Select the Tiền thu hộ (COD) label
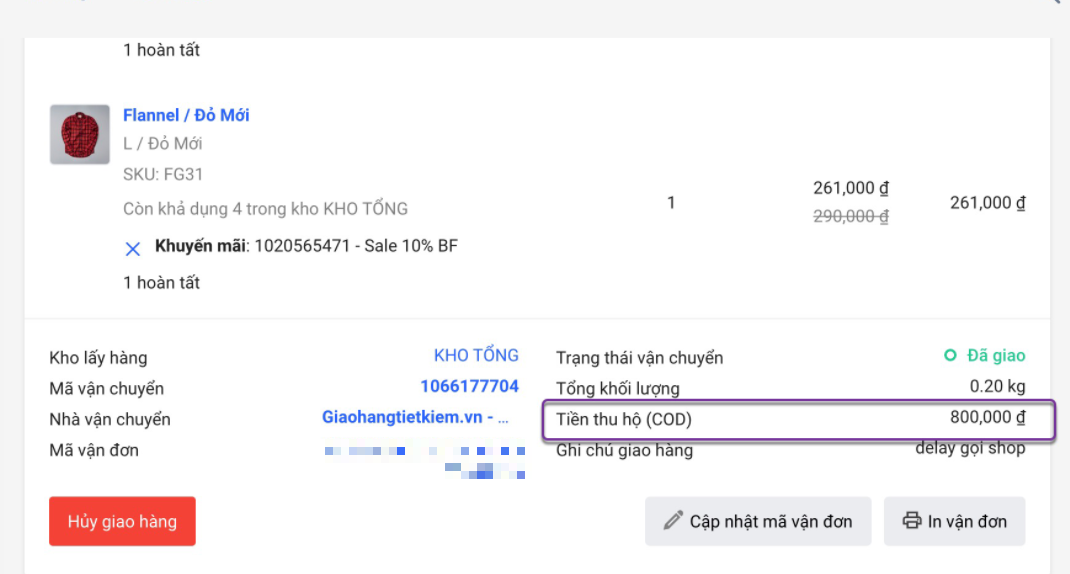 623,420
